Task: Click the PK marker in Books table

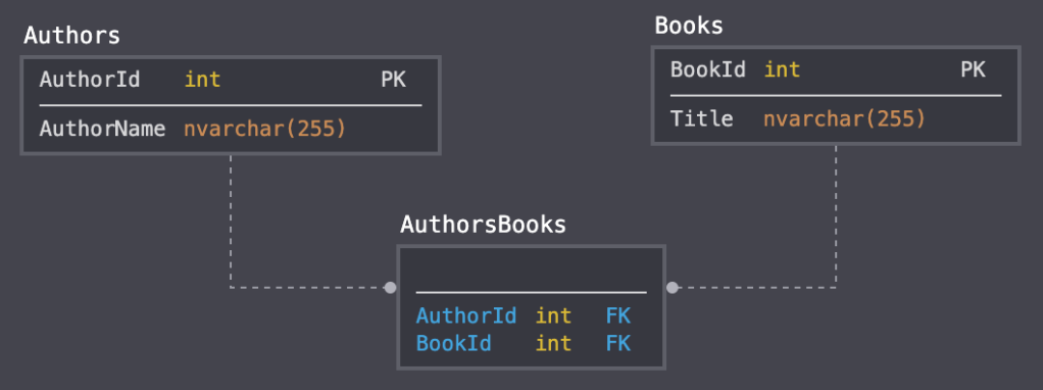Action: [x=972, y=70]
